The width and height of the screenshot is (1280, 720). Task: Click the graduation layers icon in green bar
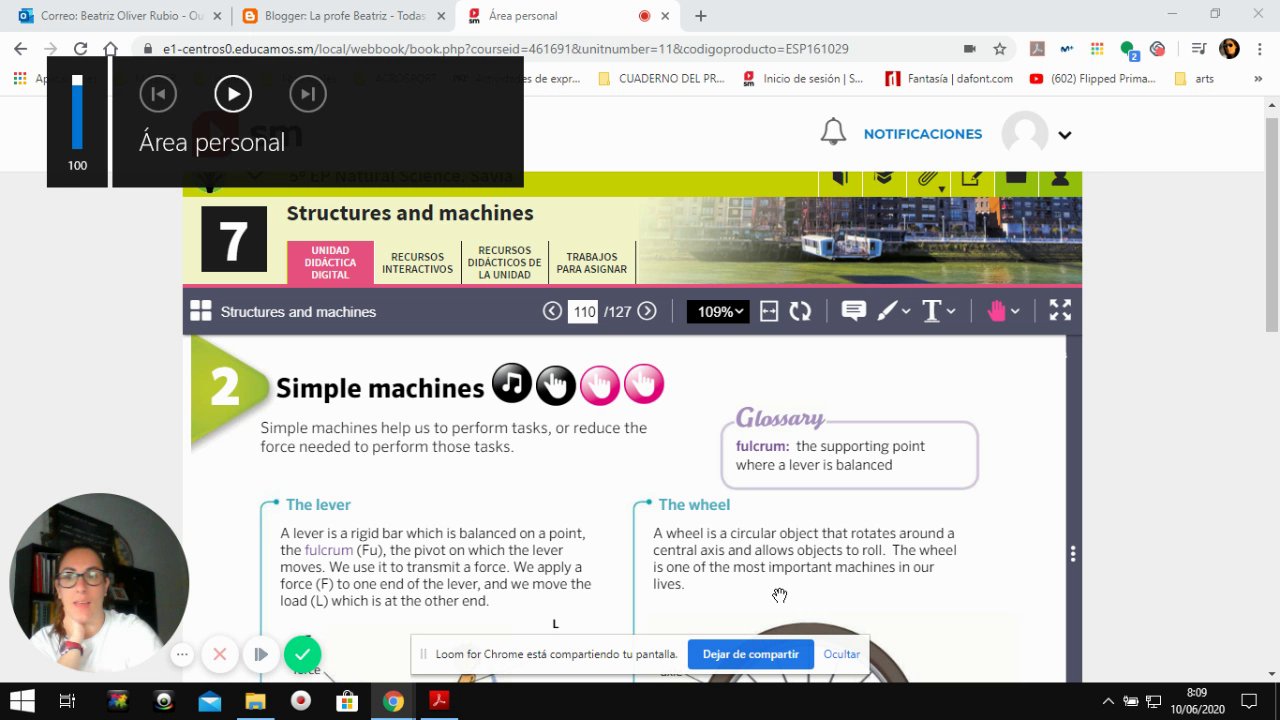(x=883, y=179)
